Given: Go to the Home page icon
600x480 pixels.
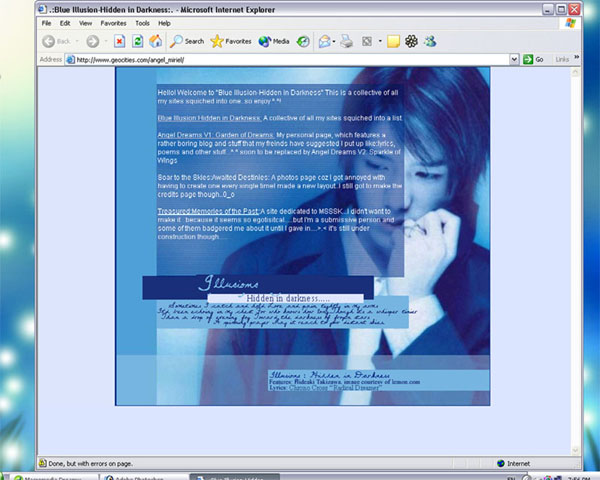Looking at the screenshot, I should click(155, 41).
